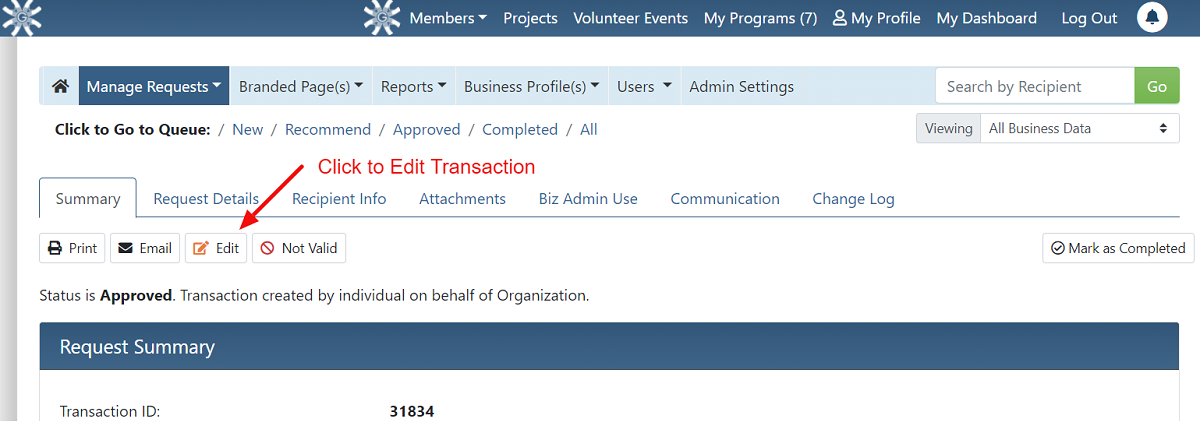Mark the request as Completed
Viewport: 1200px width, 421px height.
coord(1117,248)
